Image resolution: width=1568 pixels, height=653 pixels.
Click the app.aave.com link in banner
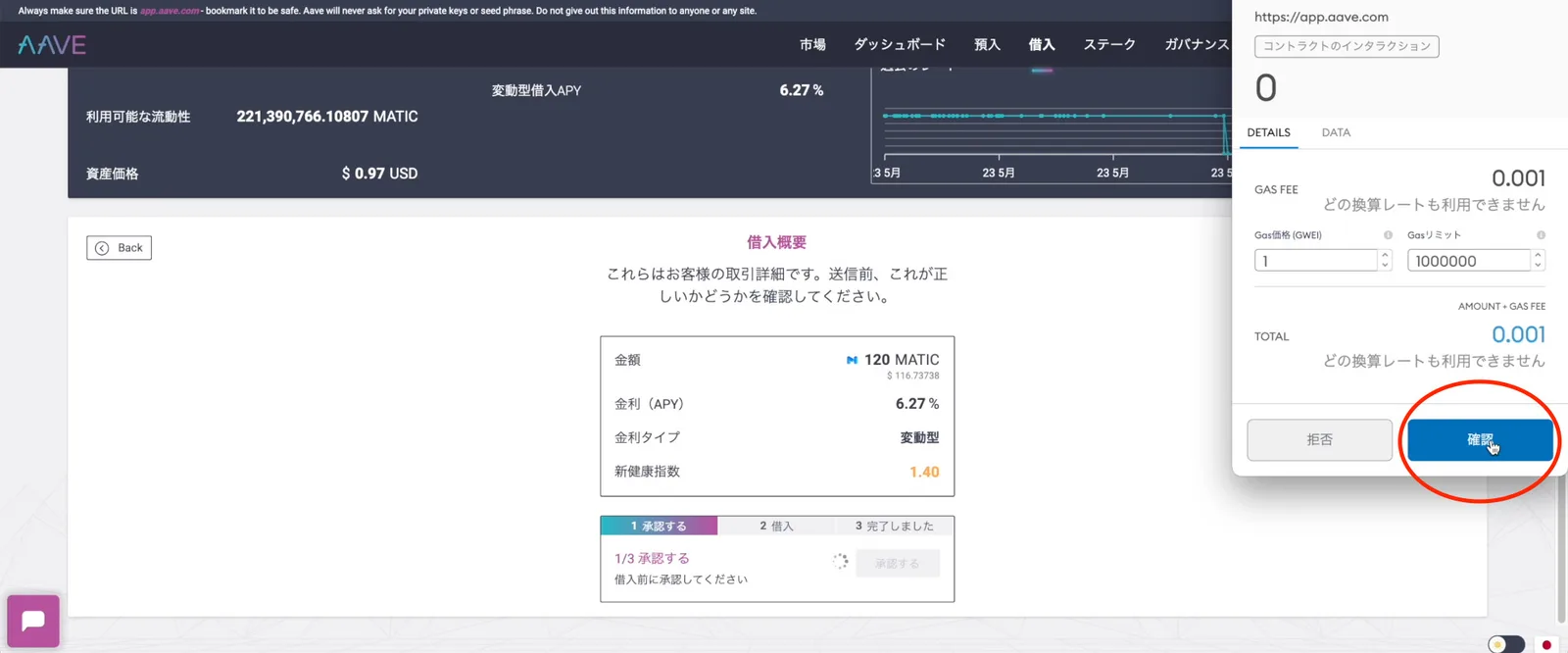pyautogui.click(x=170, y=11)
